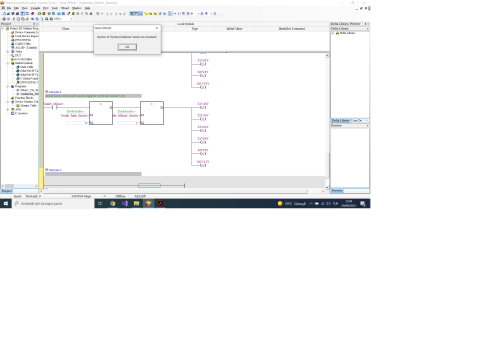Expand the Delta Library tree node

333,33
